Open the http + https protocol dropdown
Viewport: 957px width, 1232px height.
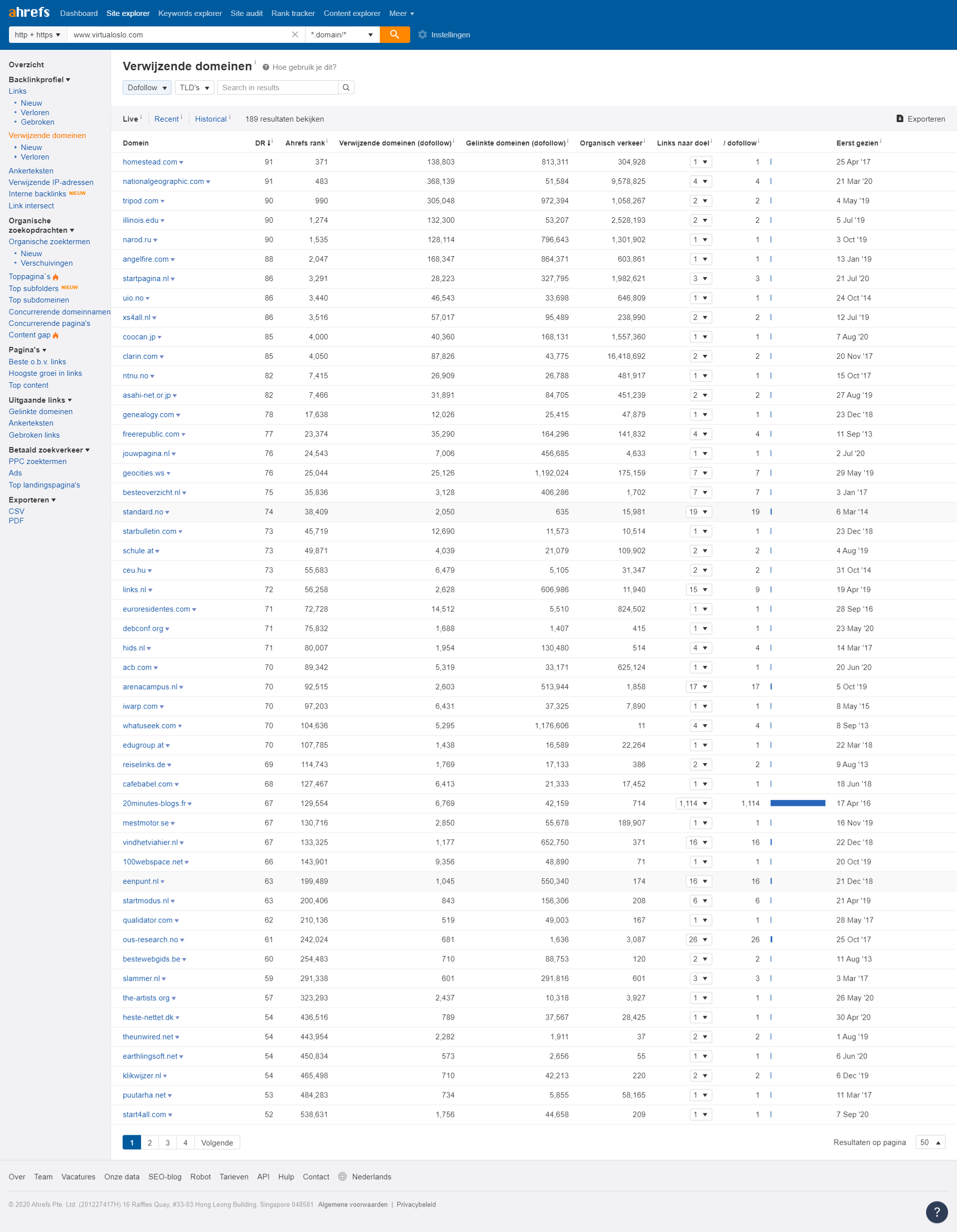tap(38, 34)
